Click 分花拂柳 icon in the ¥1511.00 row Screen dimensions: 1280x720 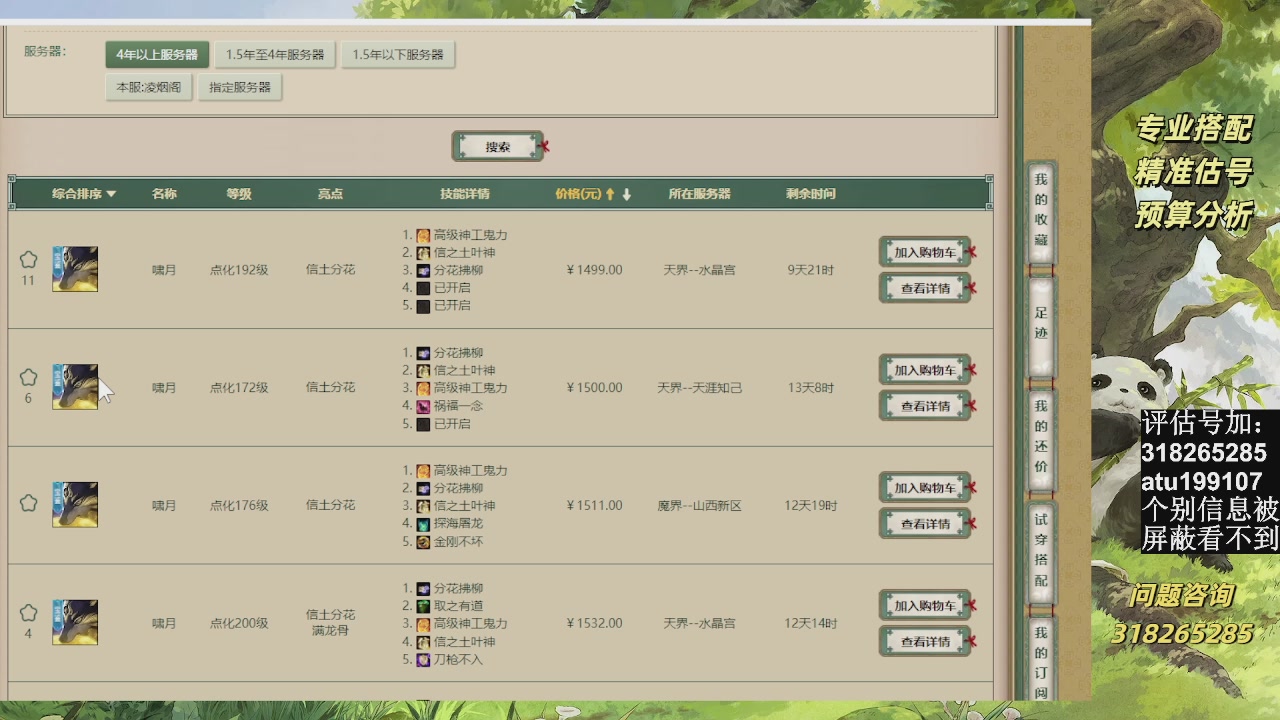click(423, 488)
